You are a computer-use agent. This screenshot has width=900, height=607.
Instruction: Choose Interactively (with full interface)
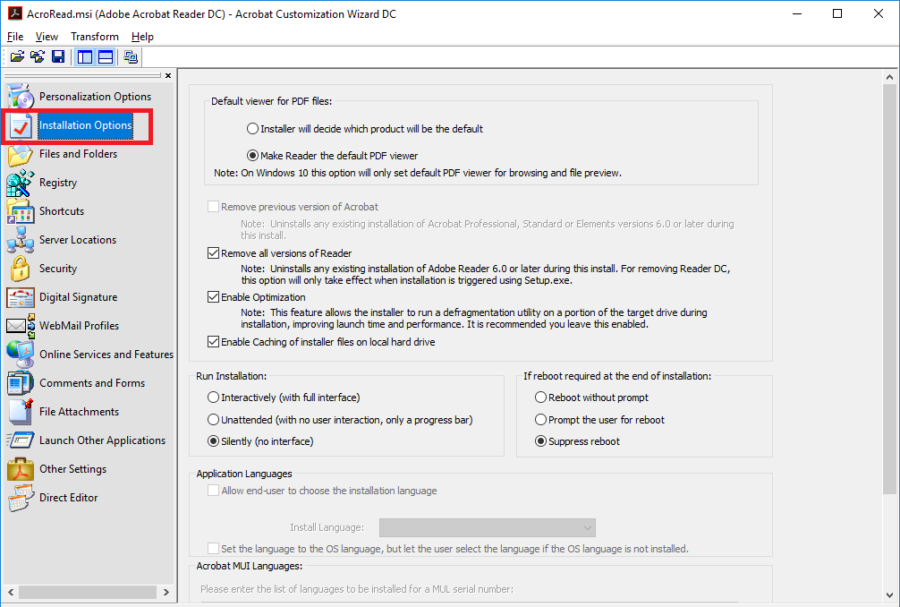point(212,397)
